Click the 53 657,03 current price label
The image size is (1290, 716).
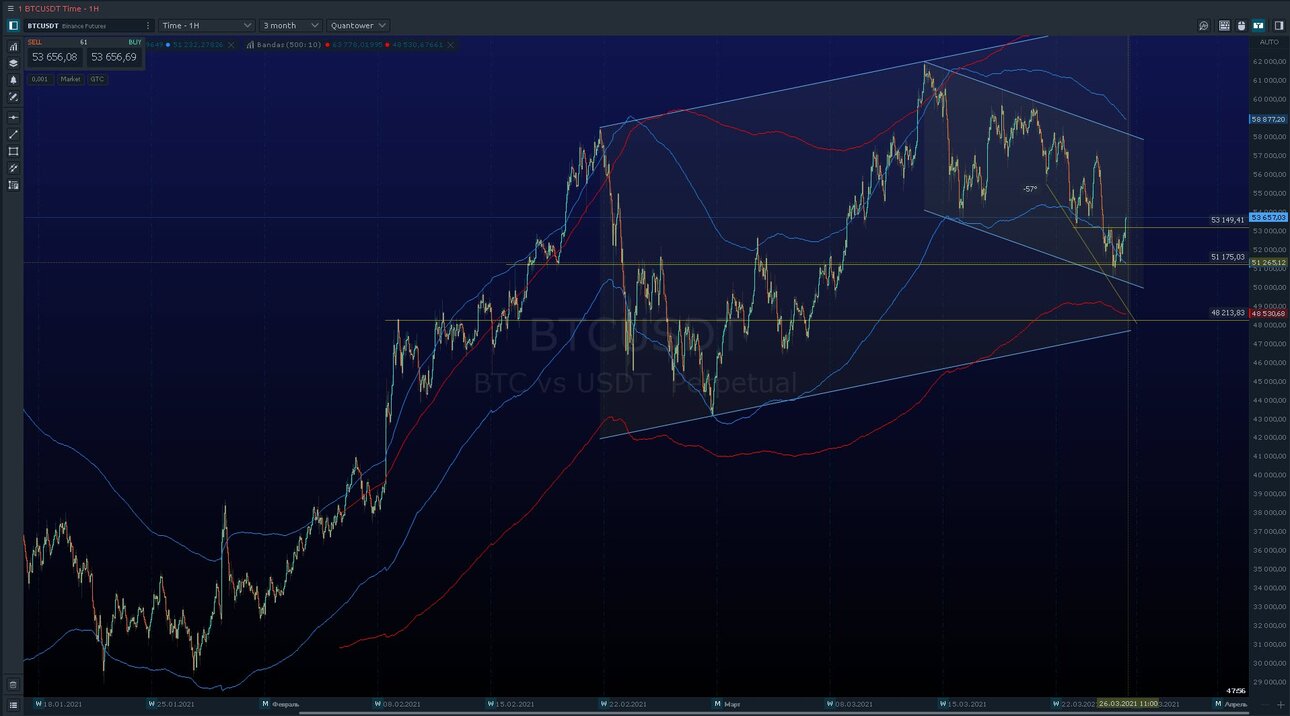pos(1268,217)
